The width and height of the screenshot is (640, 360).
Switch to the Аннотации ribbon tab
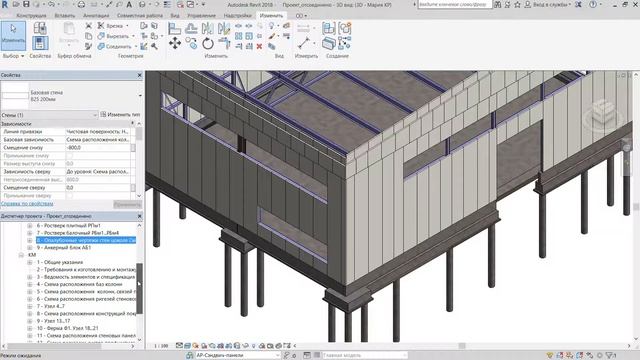tap(96, 16)
